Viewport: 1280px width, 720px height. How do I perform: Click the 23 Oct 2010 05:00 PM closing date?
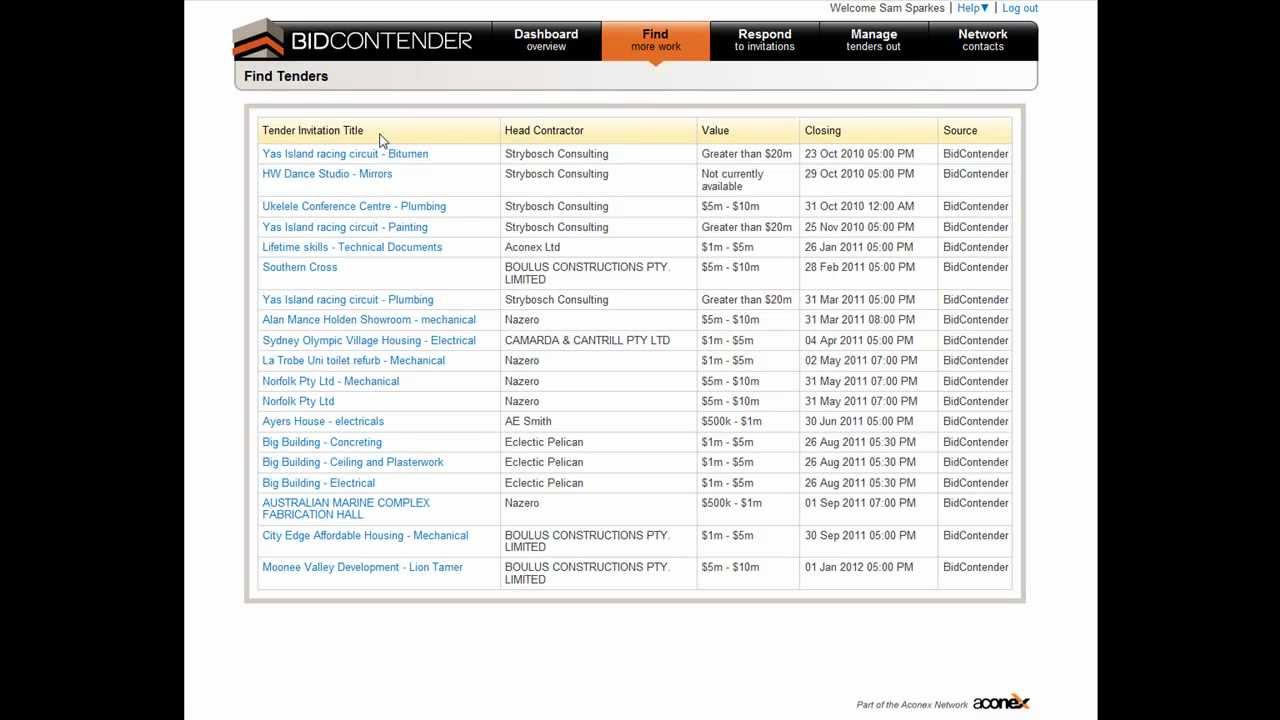coord(859,154)
